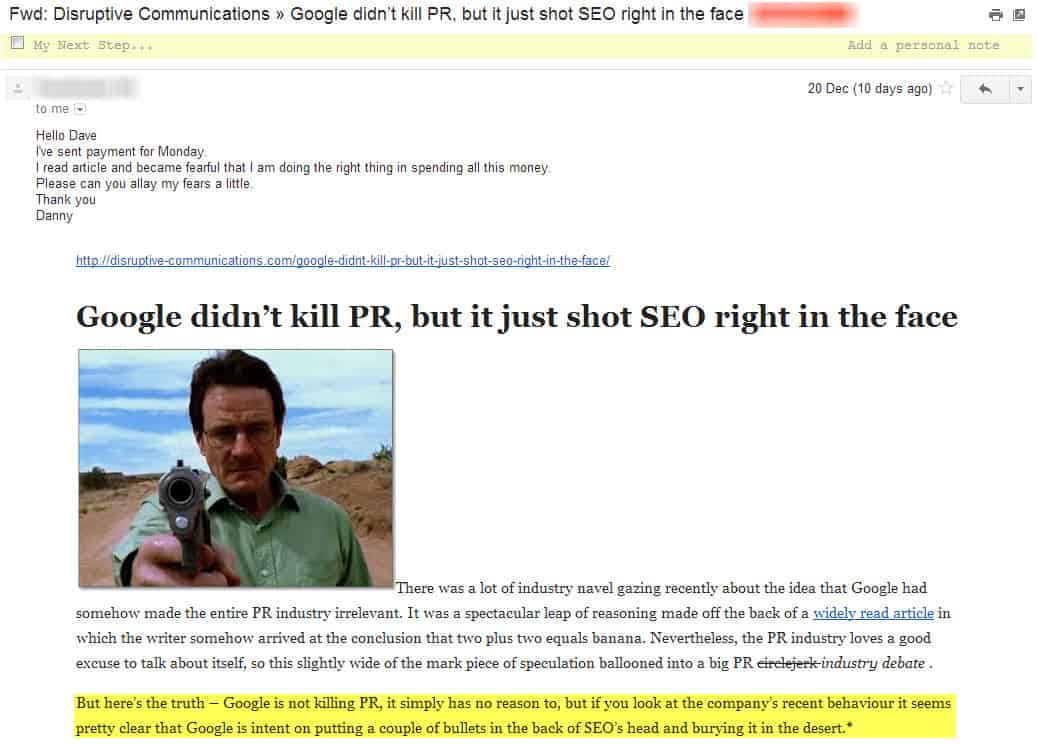This screenshot has width=1037, height=744.
Task: Open the article photo of the man with the gun
Action: (x=235, y=468)
